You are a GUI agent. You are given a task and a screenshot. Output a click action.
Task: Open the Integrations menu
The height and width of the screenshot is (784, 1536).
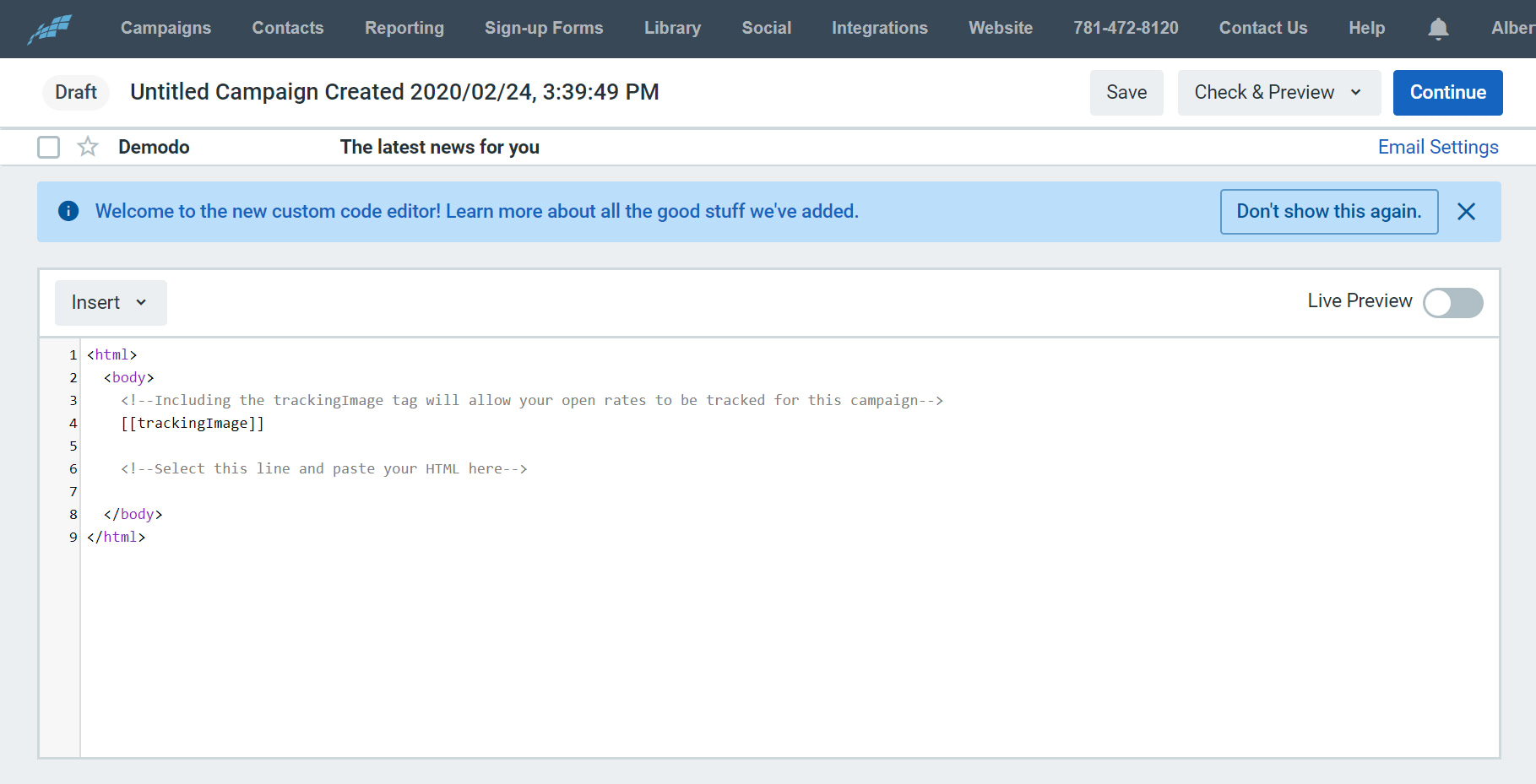pos(880,28)
